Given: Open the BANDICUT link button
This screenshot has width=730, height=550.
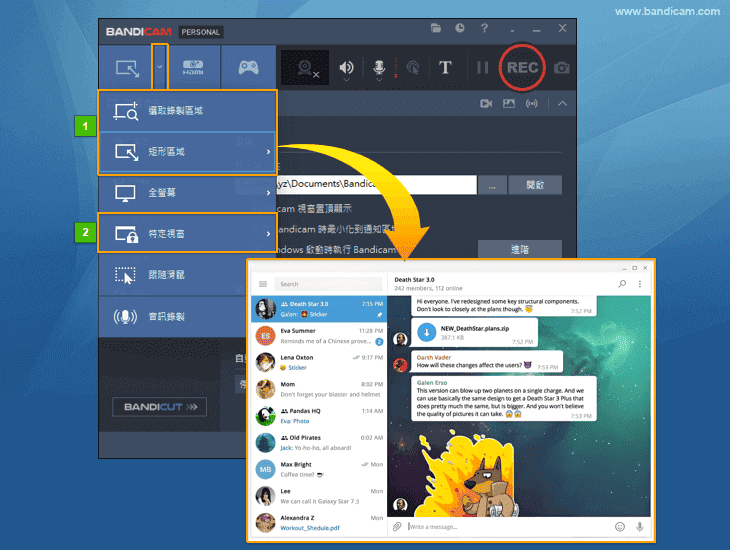Looking at the screenshot, I should pyautogui.click(x=160, y=407).
